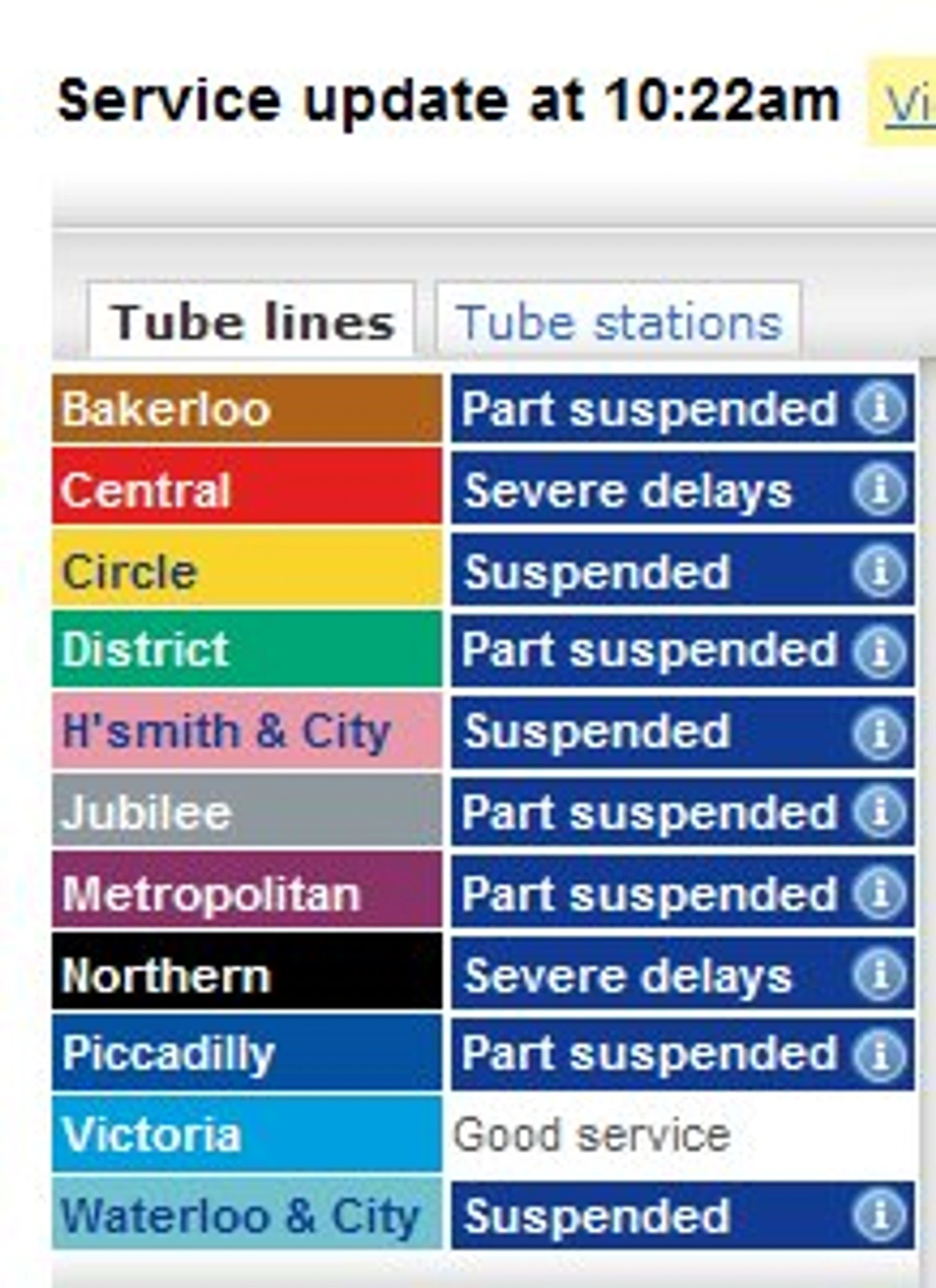The width and height of the screenshot is (936, 1288).
Task: Open info icon for Circle line
Action: click(x=880, y=571)
